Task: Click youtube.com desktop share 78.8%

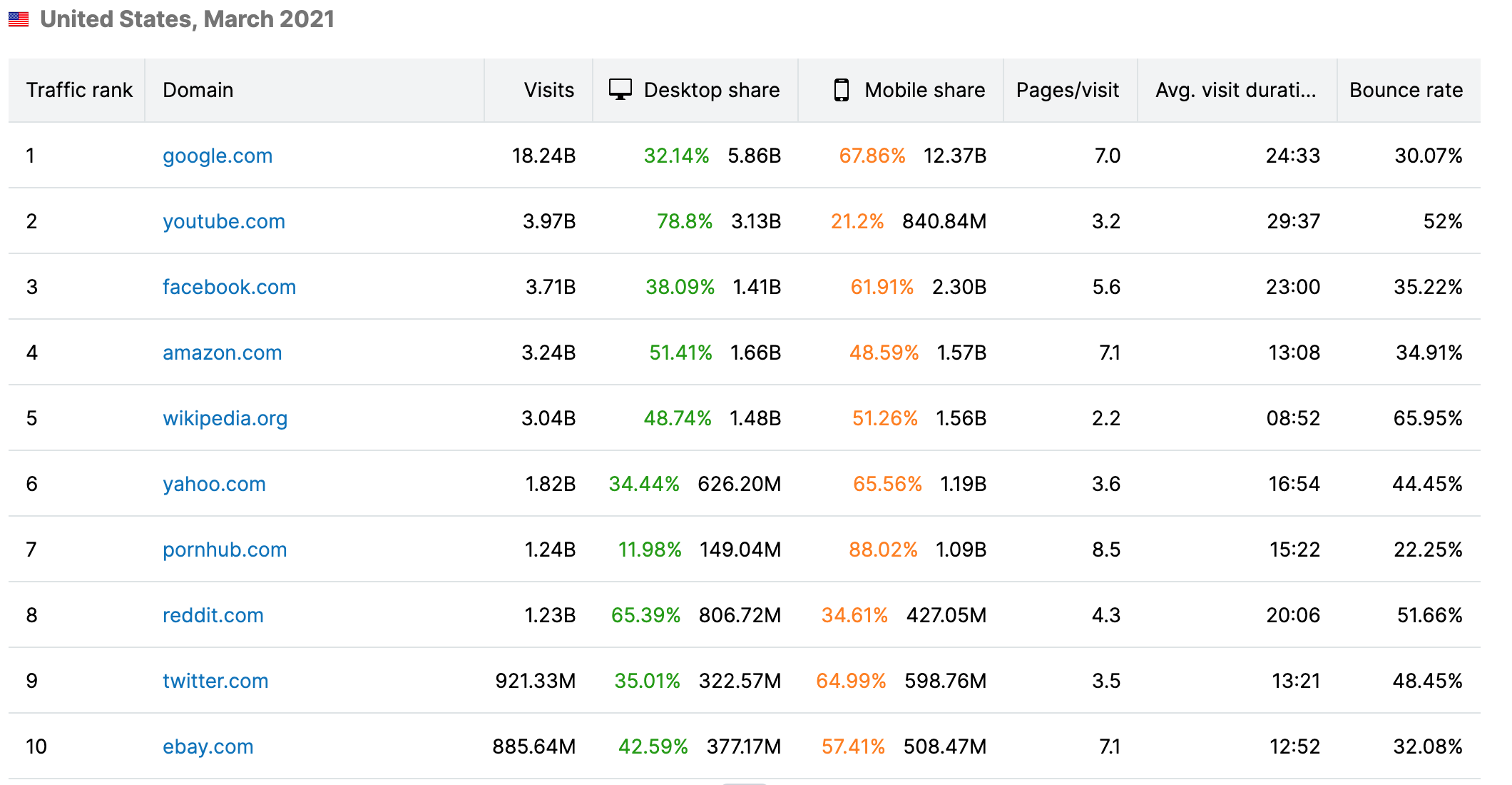Action: click(685, 221)
